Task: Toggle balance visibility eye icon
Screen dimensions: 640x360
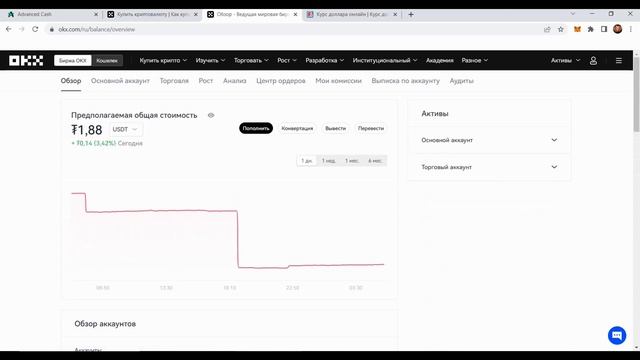Action: (211, 115)
